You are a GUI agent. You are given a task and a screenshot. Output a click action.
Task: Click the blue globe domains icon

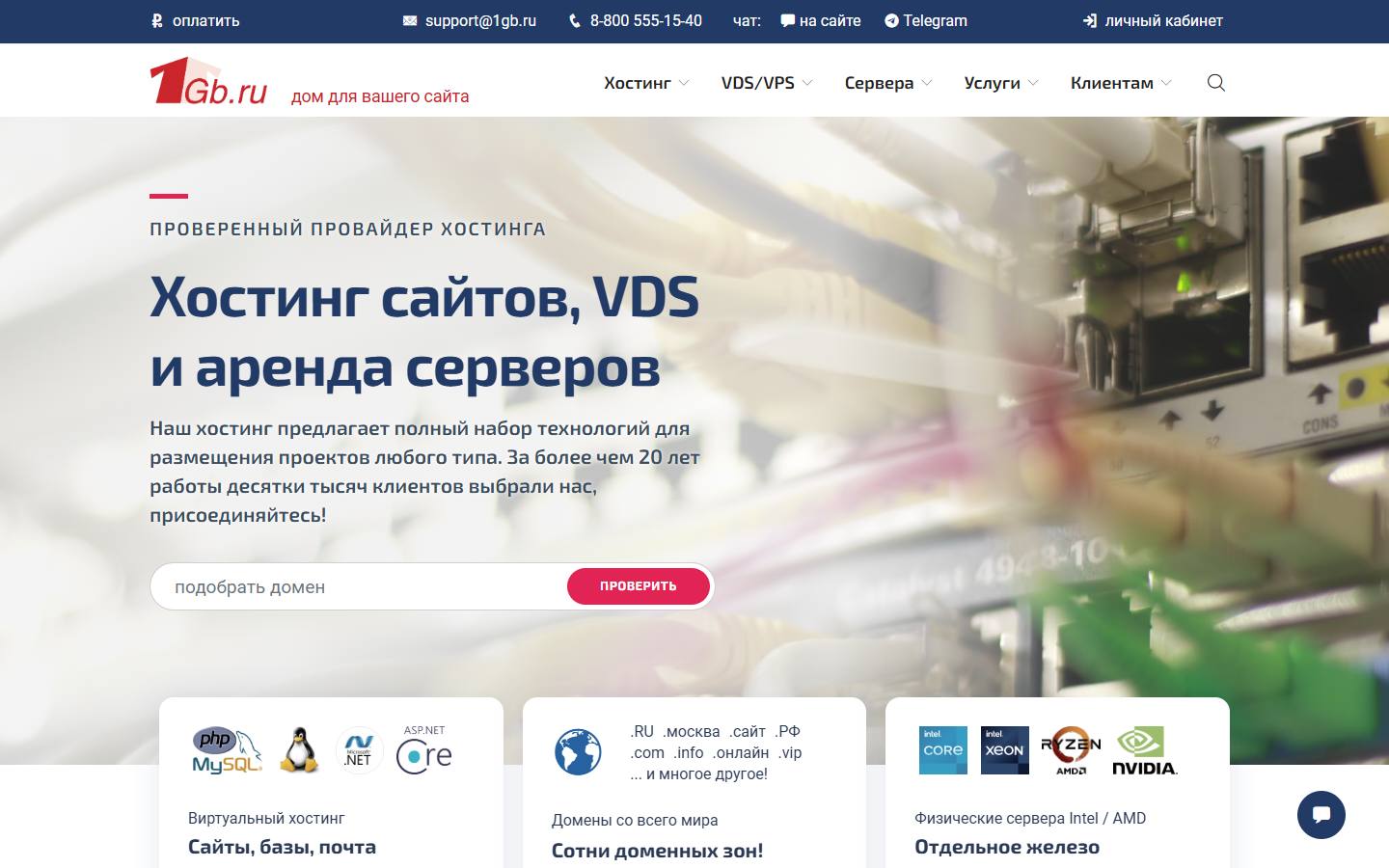tap(578, 752)
